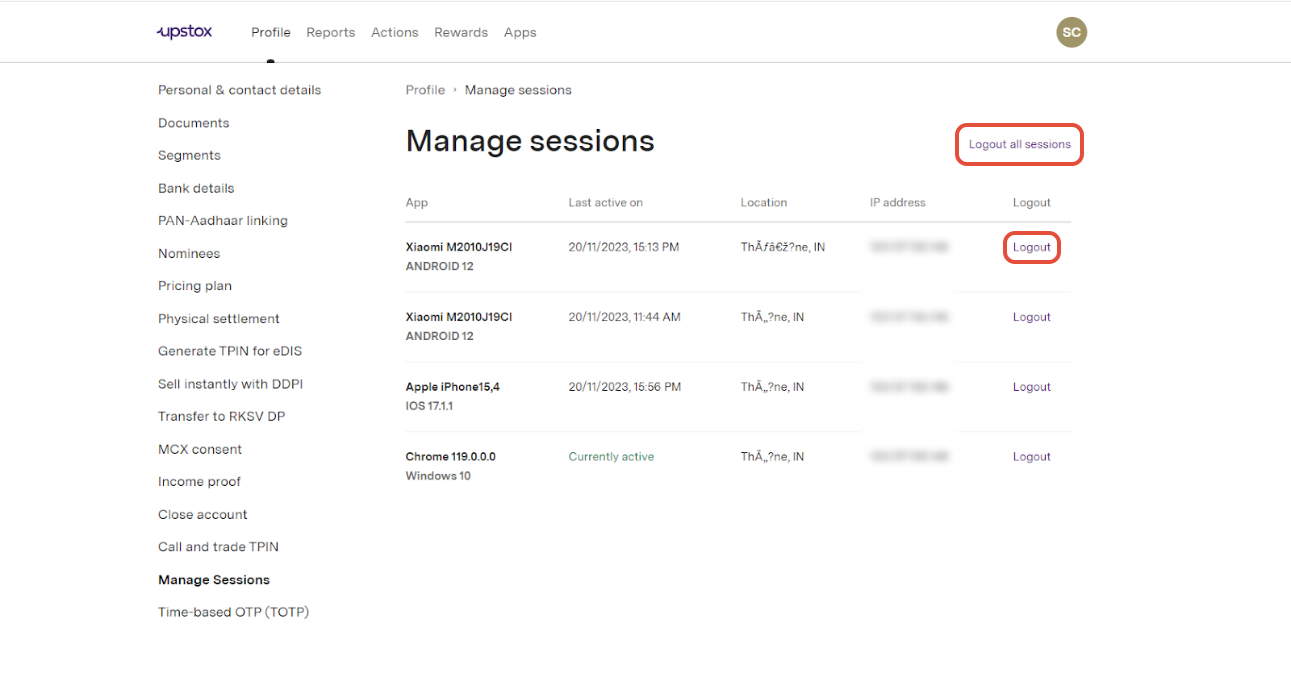Open Sell instantly with DDPI
This screenshot has width=1291, height=681.
click(231, 384)
